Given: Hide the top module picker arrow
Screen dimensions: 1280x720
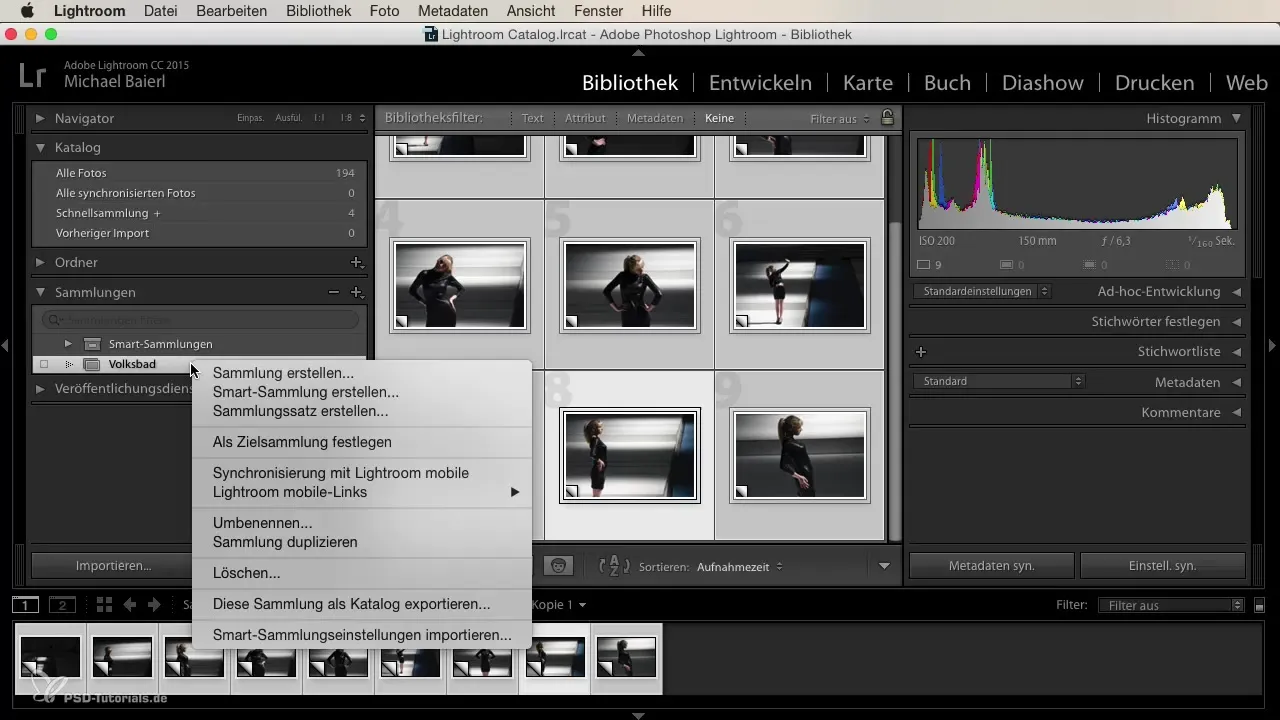Looking at the screenshot, I should coord(639,52).
